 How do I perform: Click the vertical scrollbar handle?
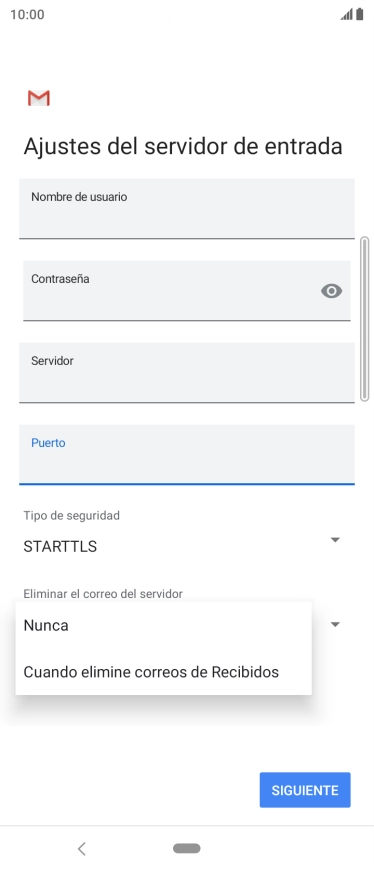pyautogui.click(x=365, y=319)
